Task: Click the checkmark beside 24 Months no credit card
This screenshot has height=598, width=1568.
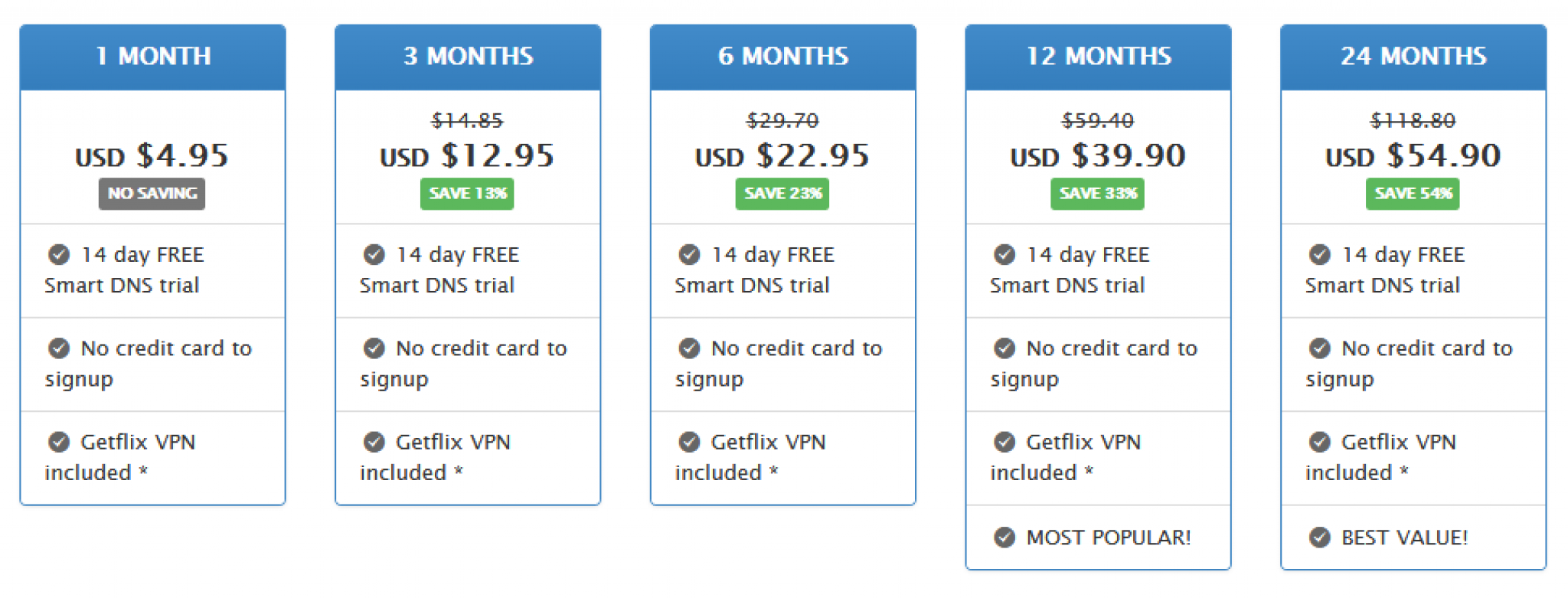Action: (x=1320, y=348)
